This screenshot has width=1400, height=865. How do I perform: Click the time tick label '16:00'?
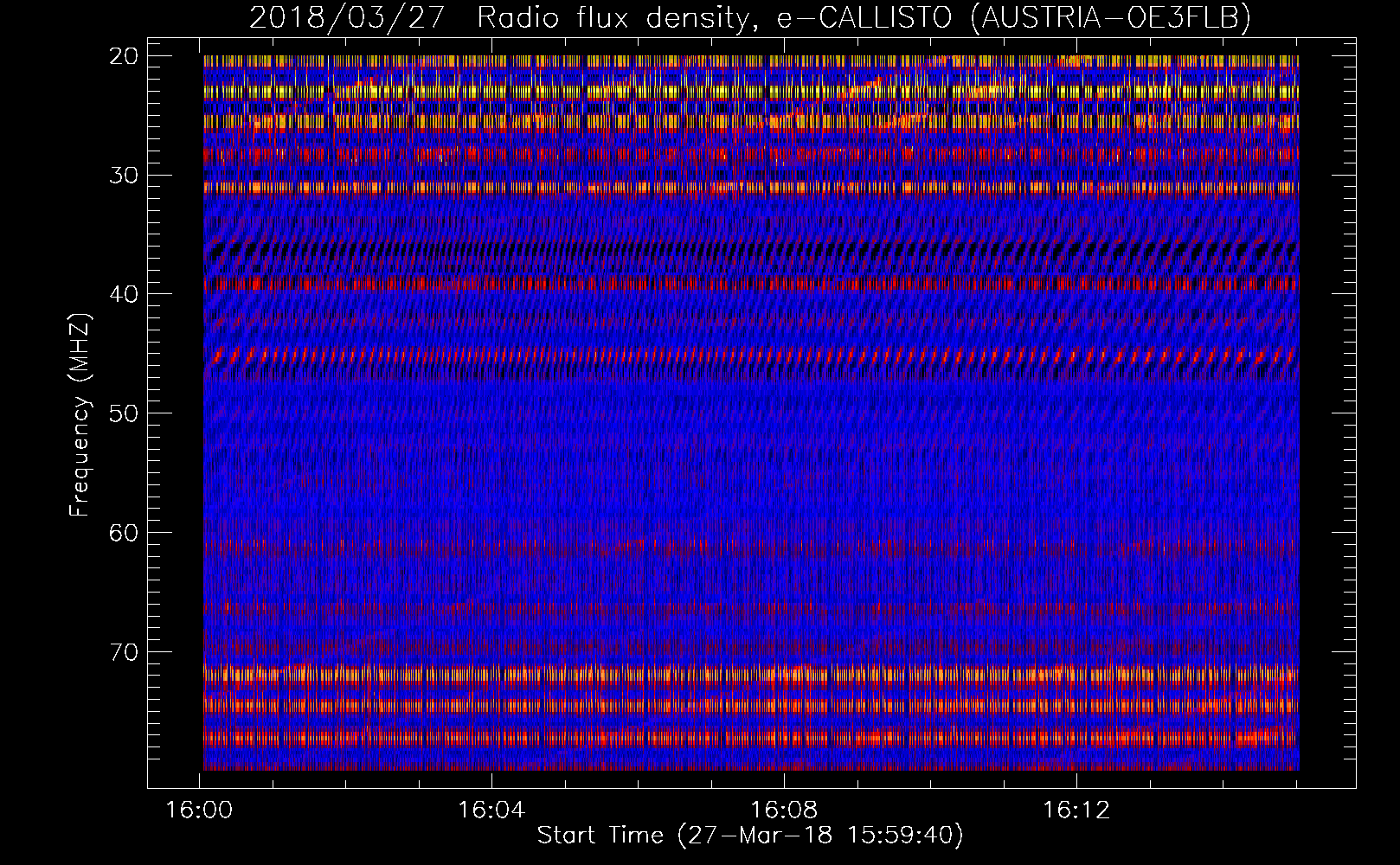point(200,811)
